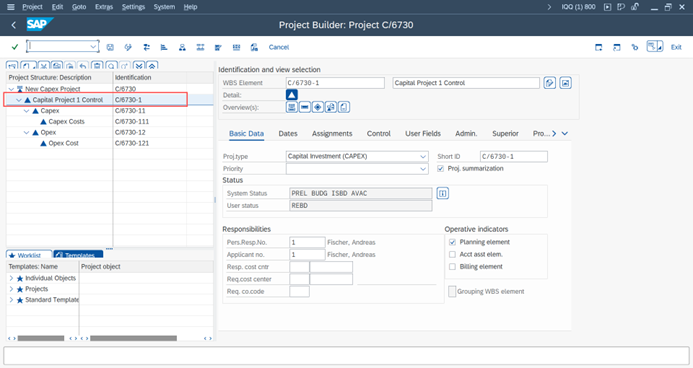Open status information icon next to System Status
This screenshot has width=693, height=368.
point(442,193)
